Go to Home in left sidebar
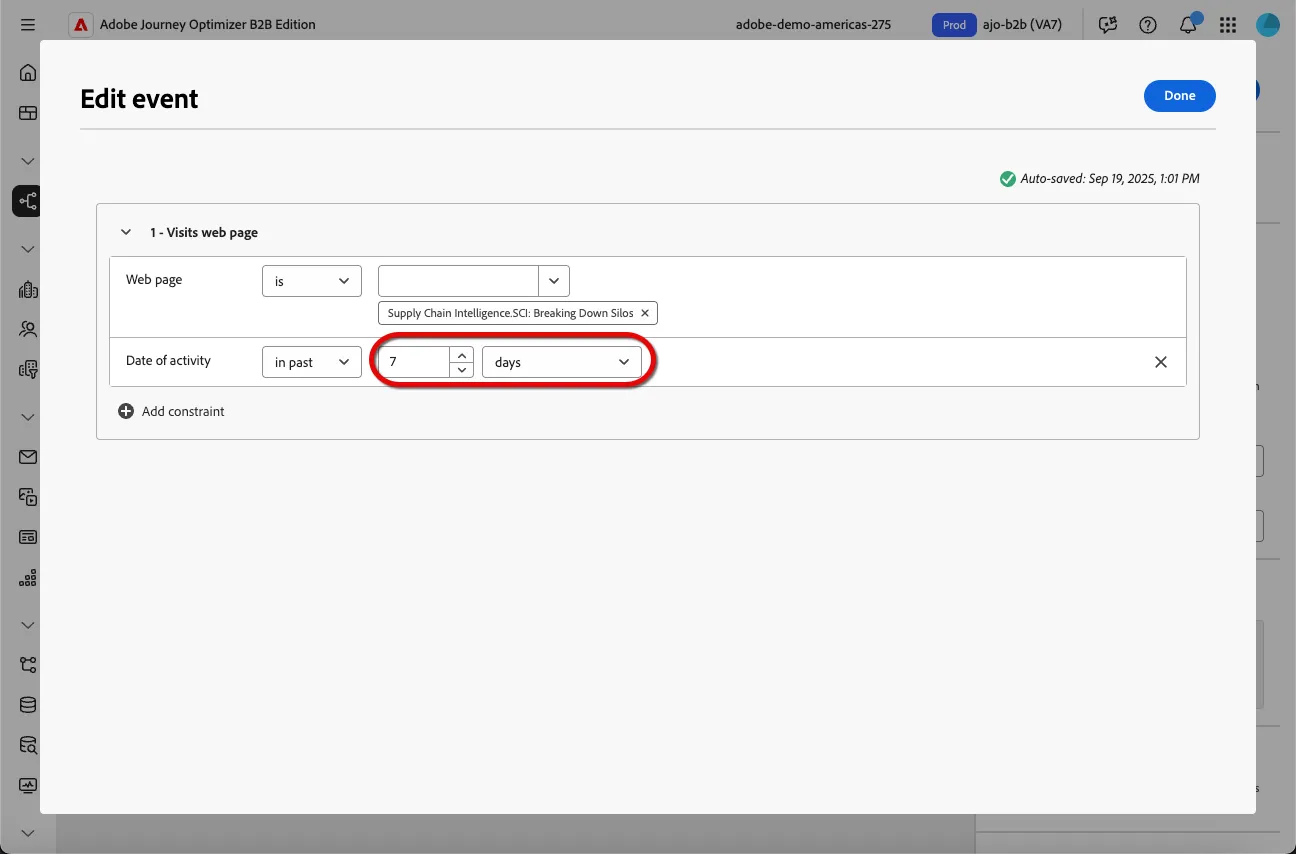 [x=28, y=72]
